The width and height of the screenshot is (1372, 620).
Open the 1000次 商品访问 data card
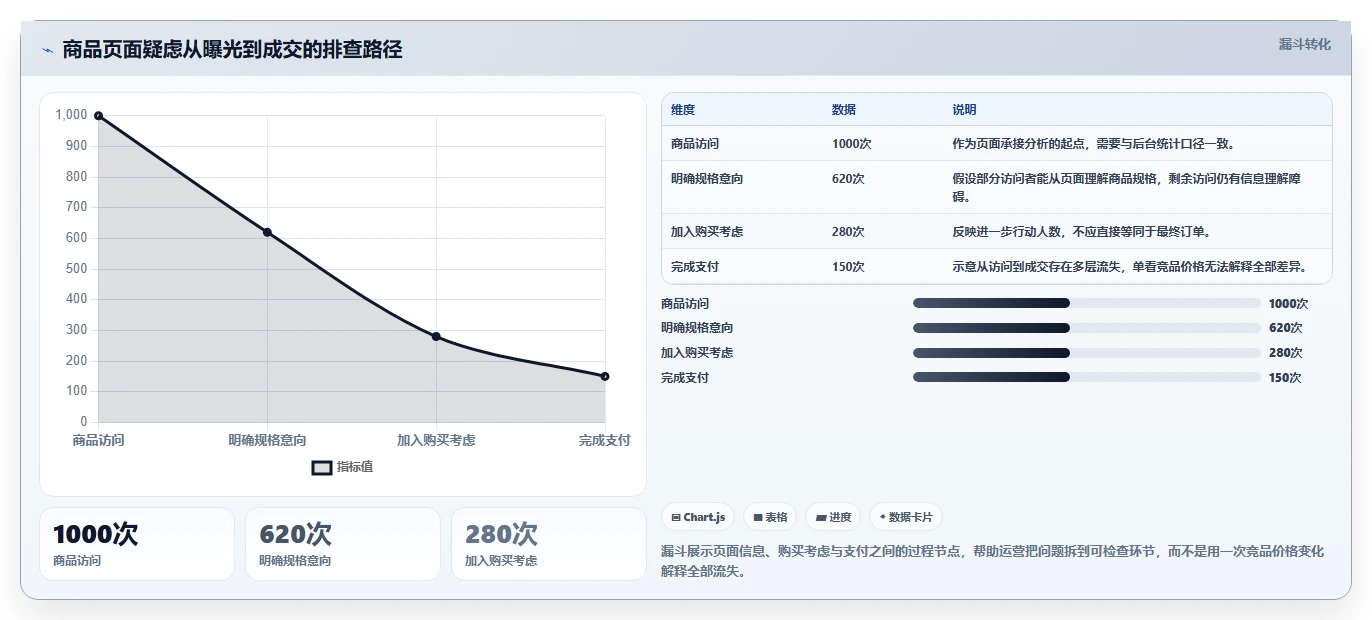pos(137,544)
